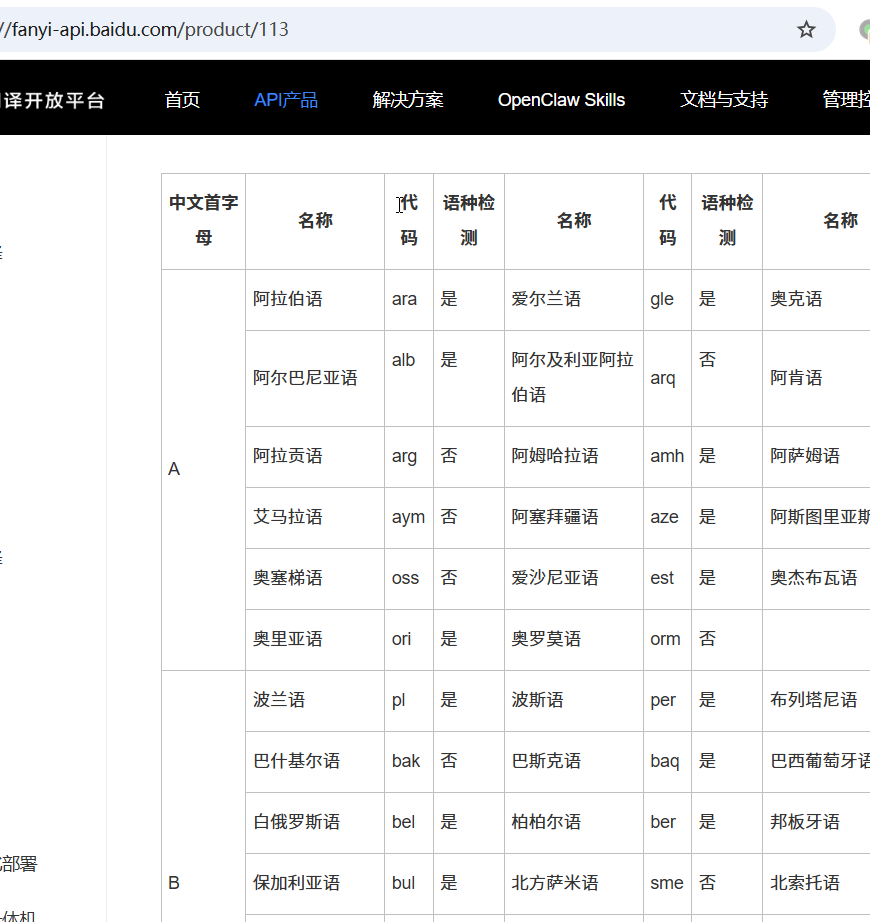
Task: Select the code cell orm
Action: [668, 640]
